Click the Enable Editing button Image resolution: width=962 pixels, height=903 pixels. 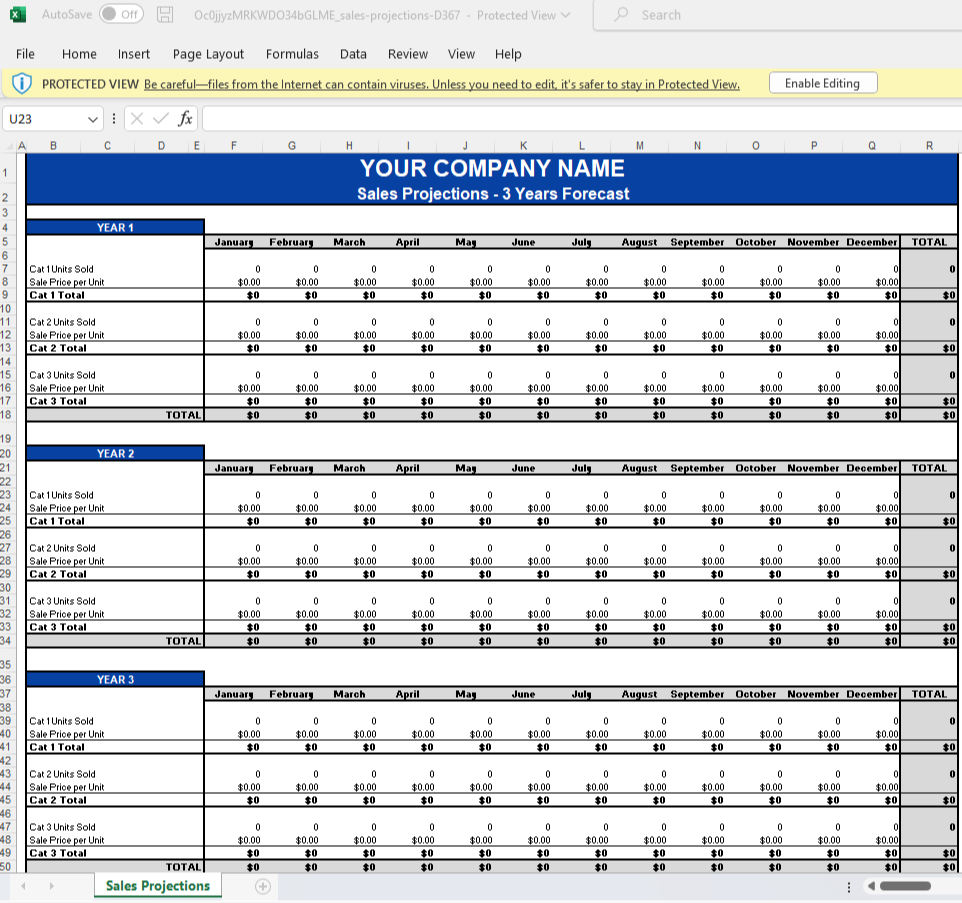coord(823,83)
